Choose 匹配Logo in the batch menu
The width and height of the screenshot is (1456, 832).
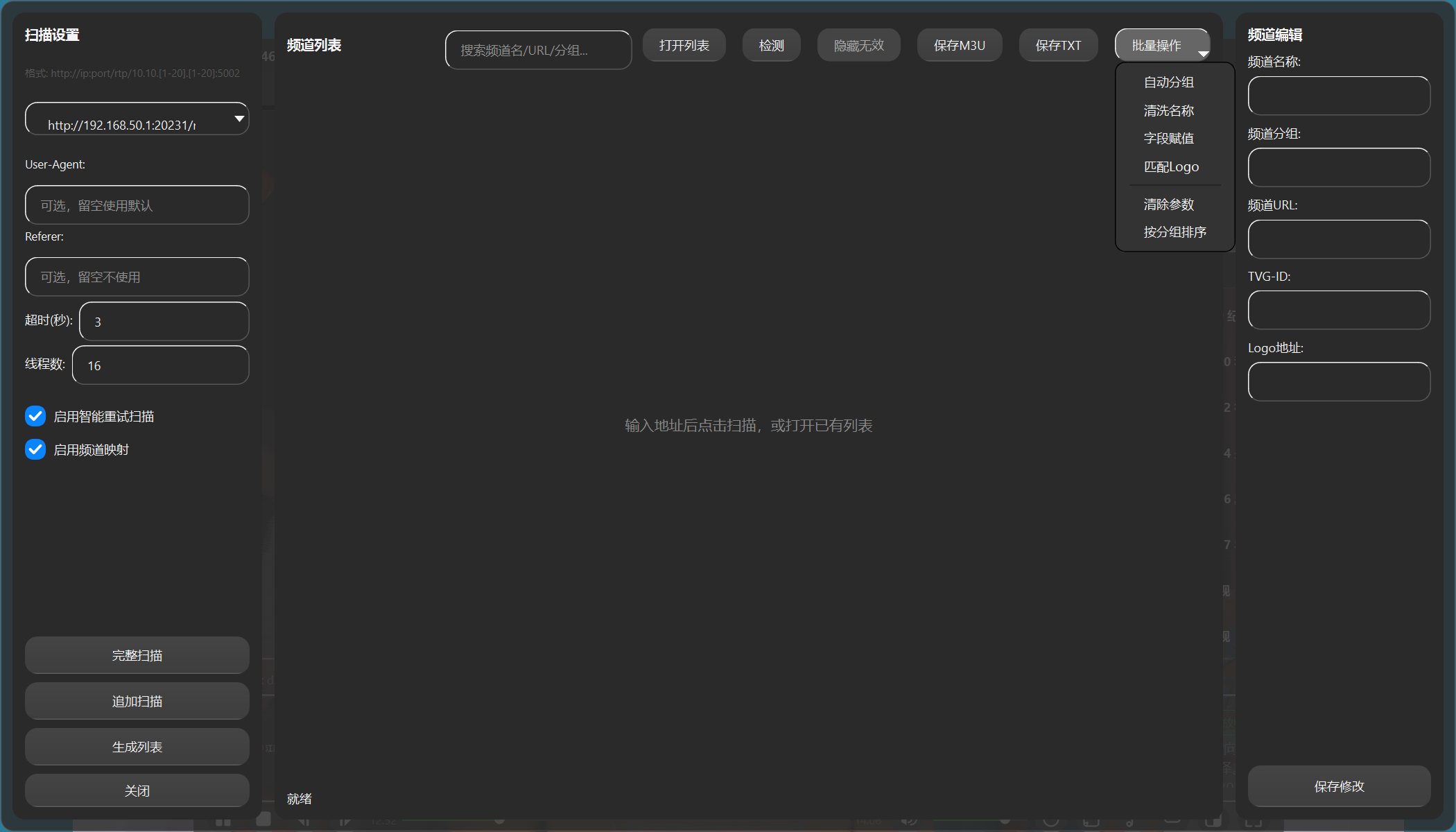pos(1171,167)
